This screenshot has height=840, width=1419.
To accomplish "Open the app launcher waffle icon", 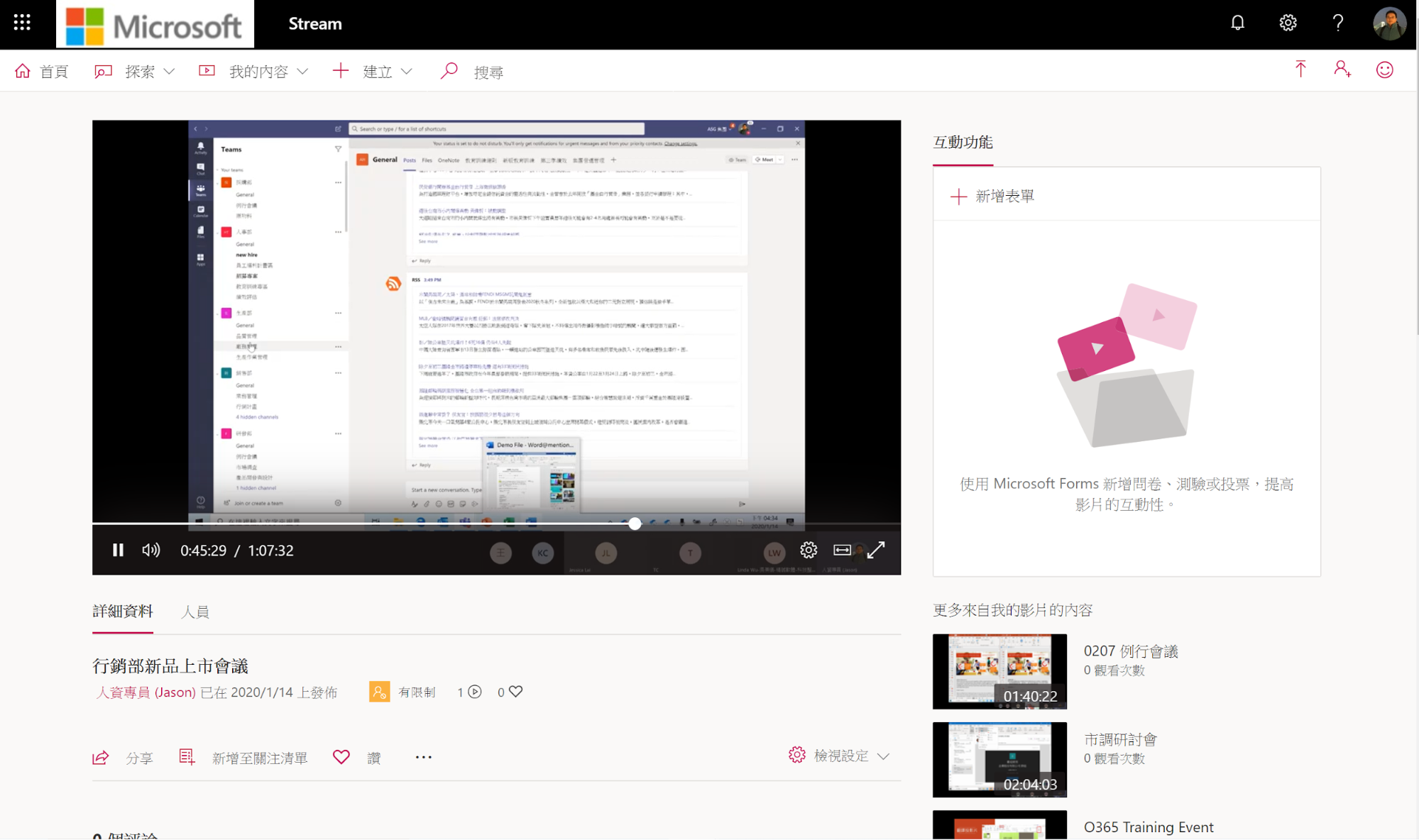I will (x=22, y=23).
